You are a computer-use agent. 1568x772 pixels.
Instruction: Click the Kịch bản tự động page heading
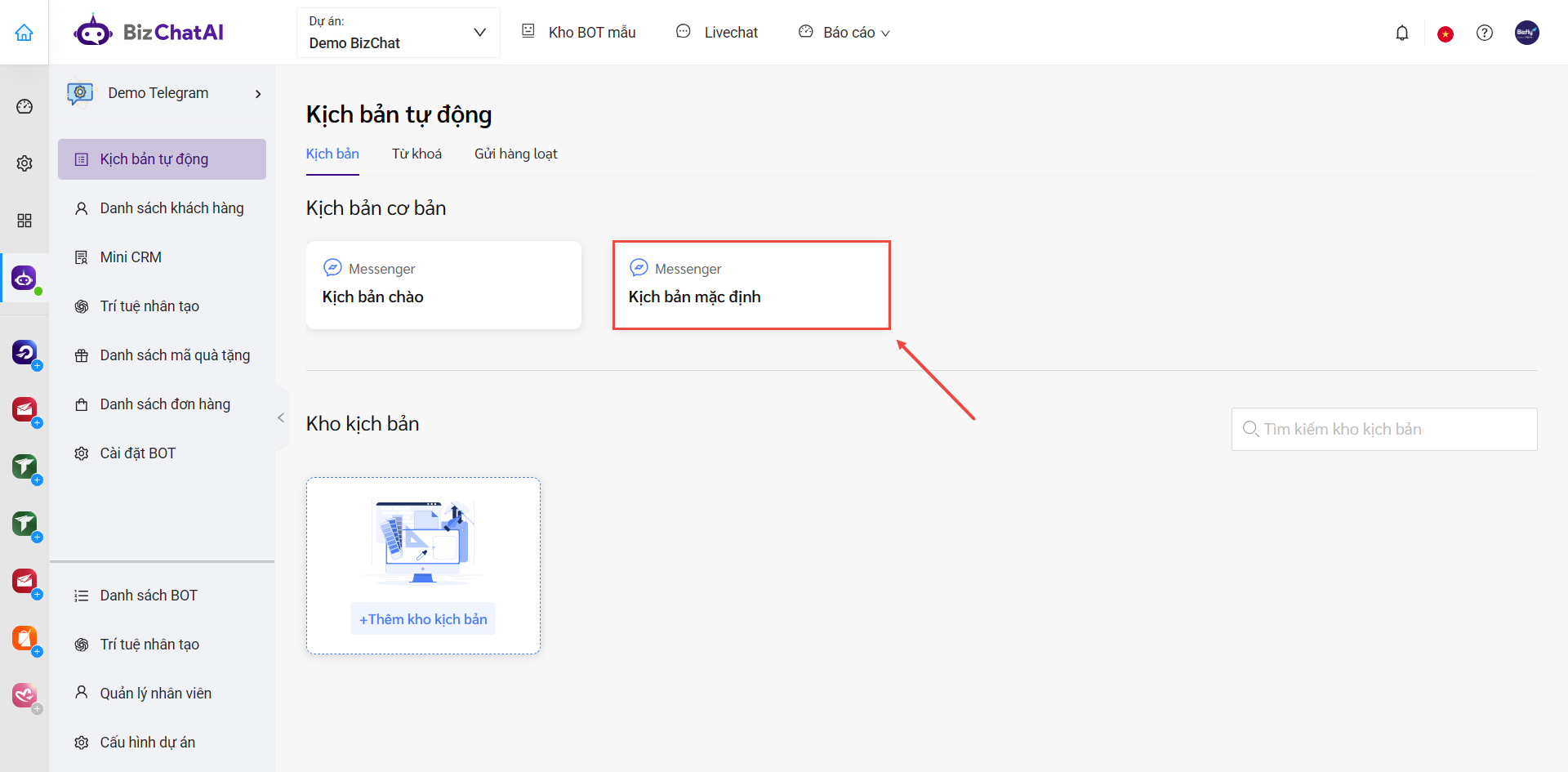[399, 115]
